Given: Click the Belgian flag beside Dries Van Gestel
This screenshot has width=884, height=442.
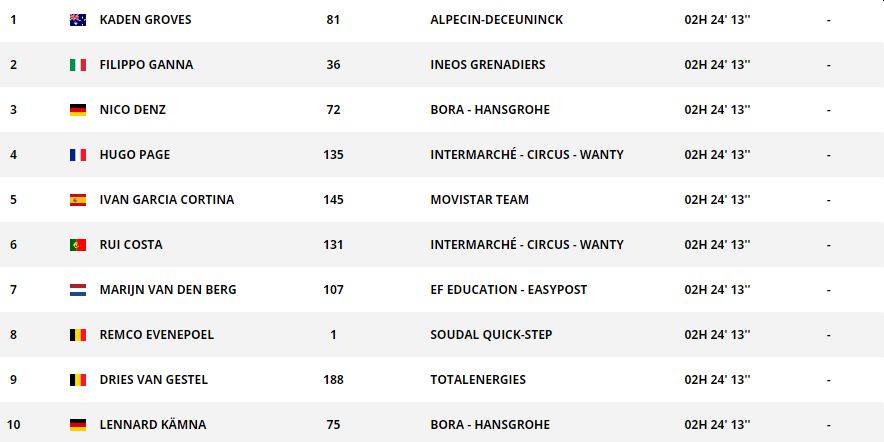Looking at the screenshot, I should 77,380.
